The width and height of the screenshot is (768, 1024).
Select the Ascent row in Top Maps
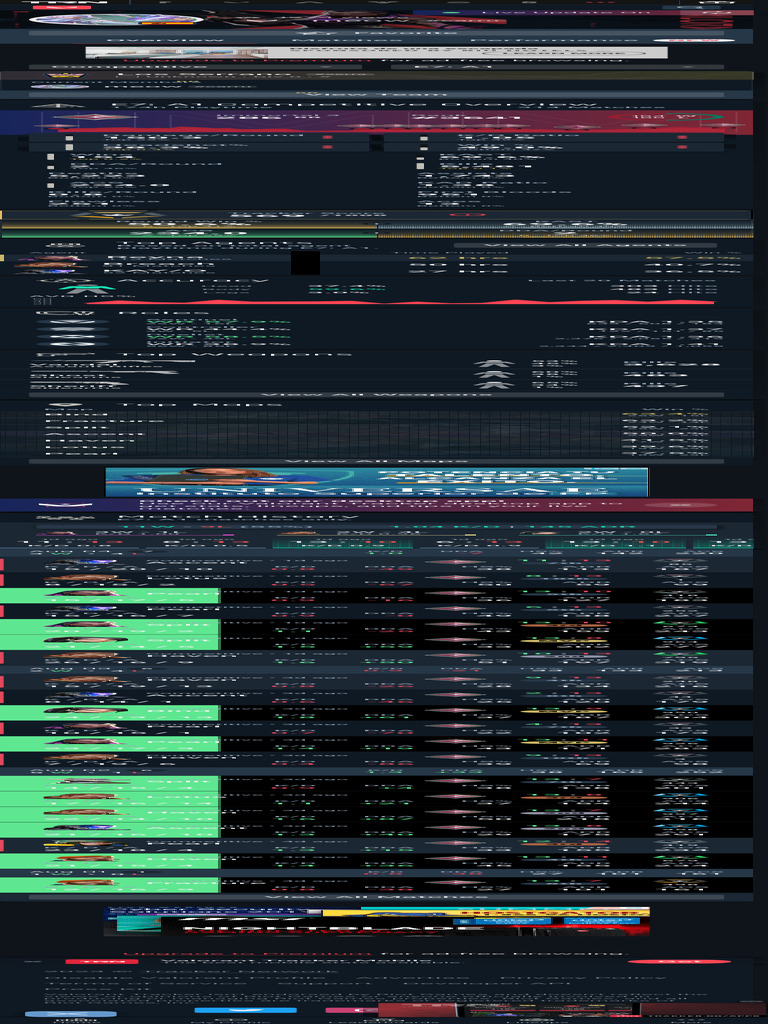coord(376,432)
